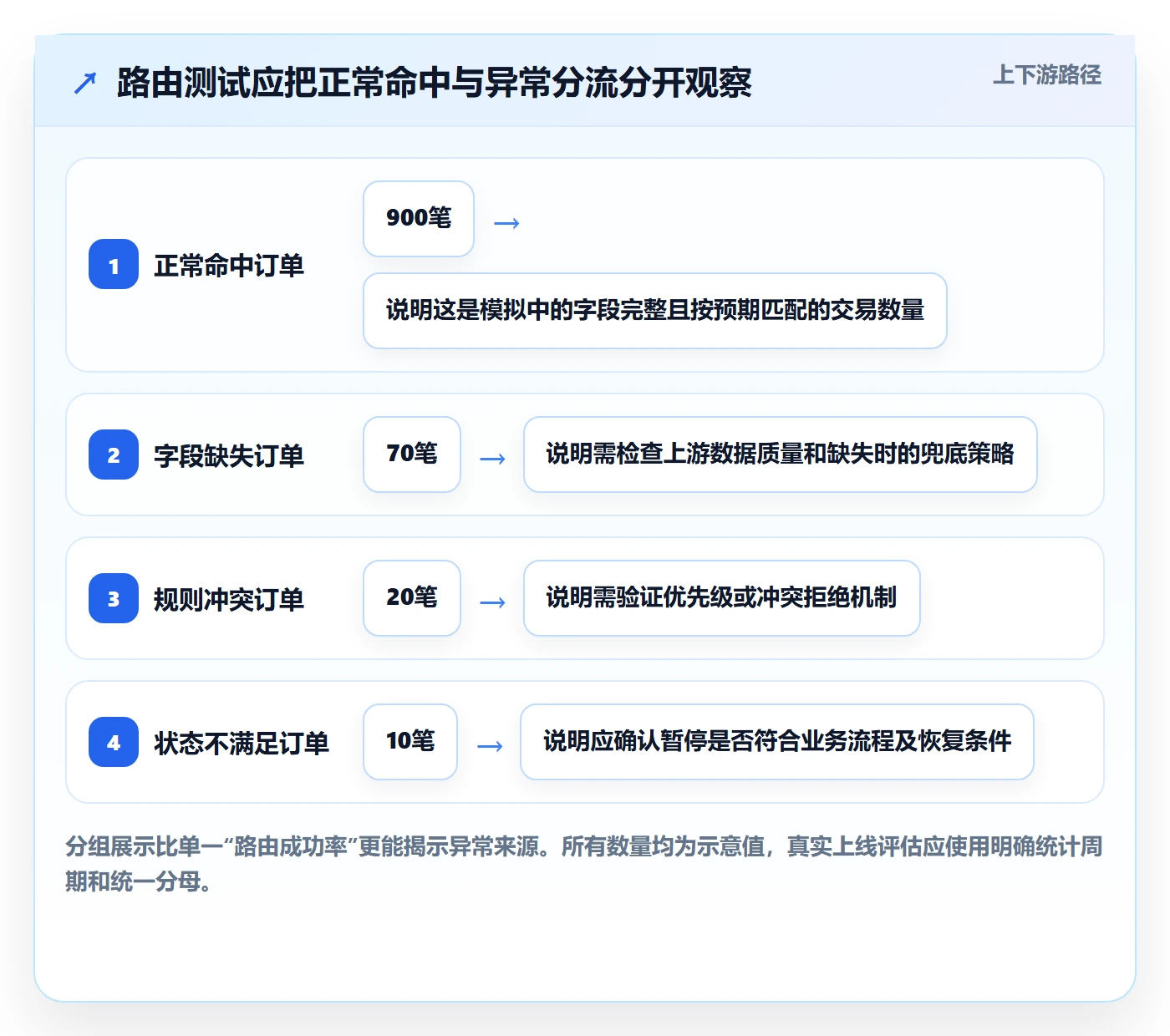Click the arrow next to 900笔
Screen dimensions: 1170x1036
(x=506, y=223)
